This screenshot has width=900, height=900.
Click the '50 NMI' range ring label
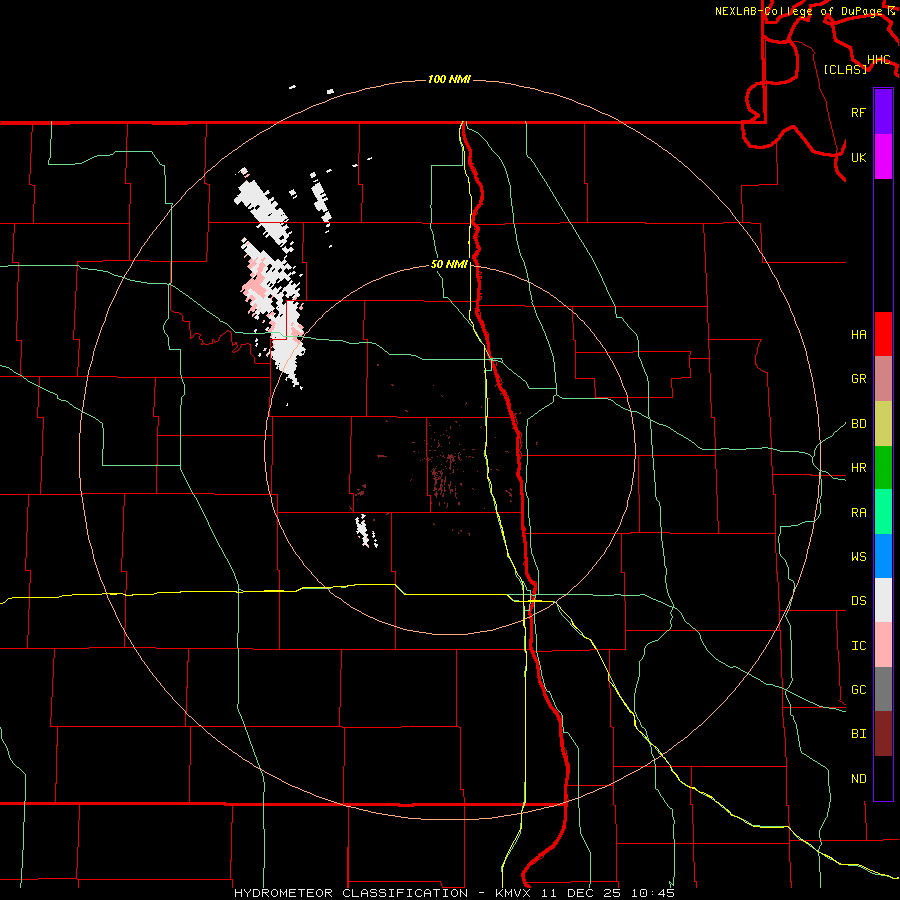[449, 264]
